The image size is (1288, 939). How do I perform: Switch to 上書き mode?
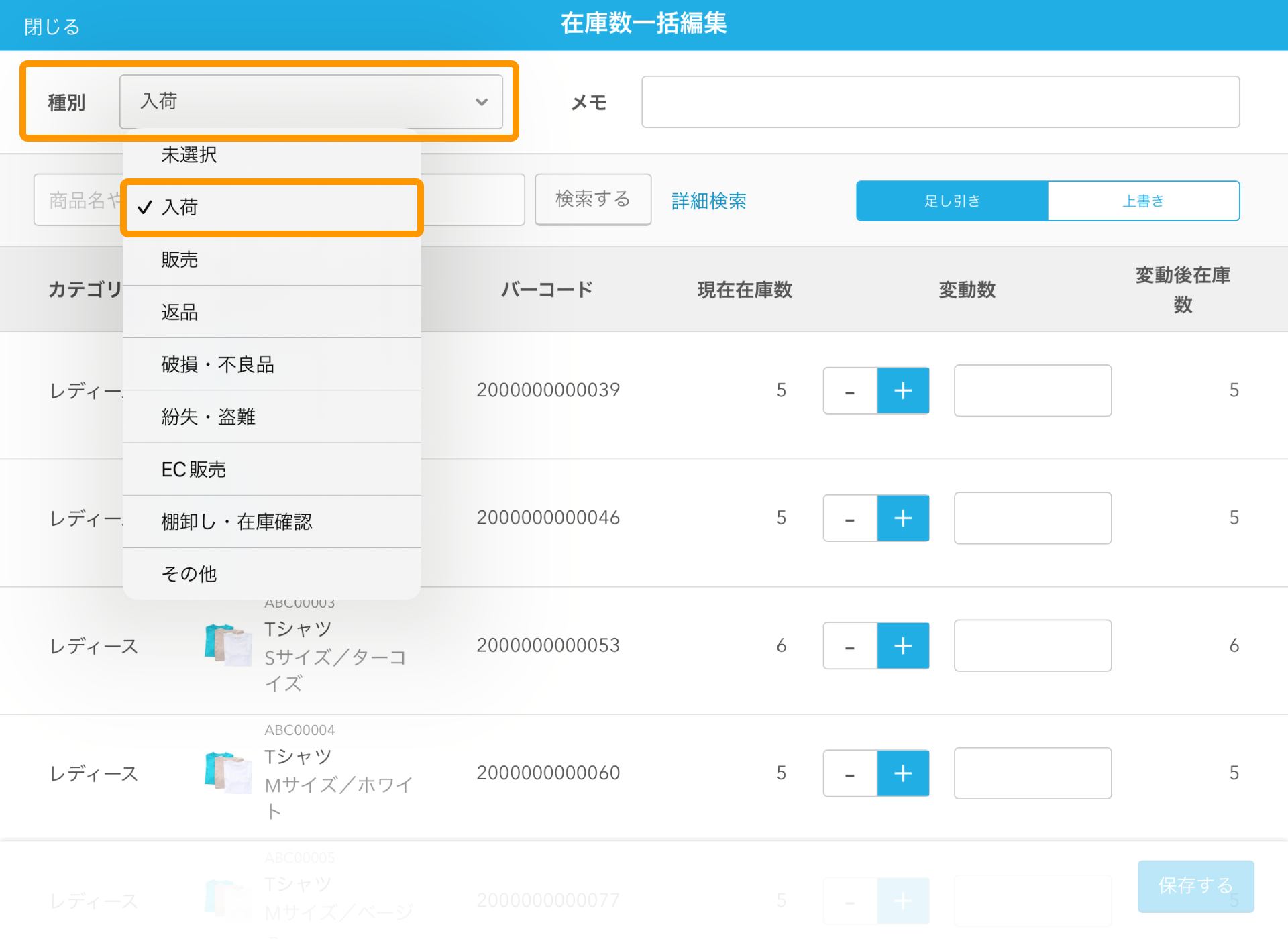[x=1143, y=201]
